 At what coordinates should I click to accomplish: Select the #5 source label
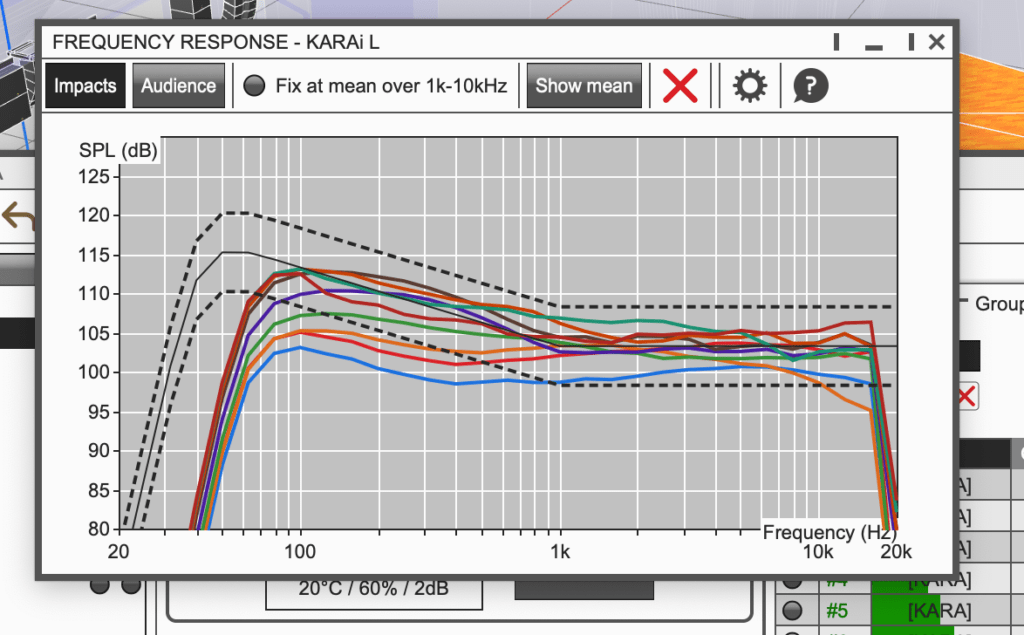pos(837,611)
